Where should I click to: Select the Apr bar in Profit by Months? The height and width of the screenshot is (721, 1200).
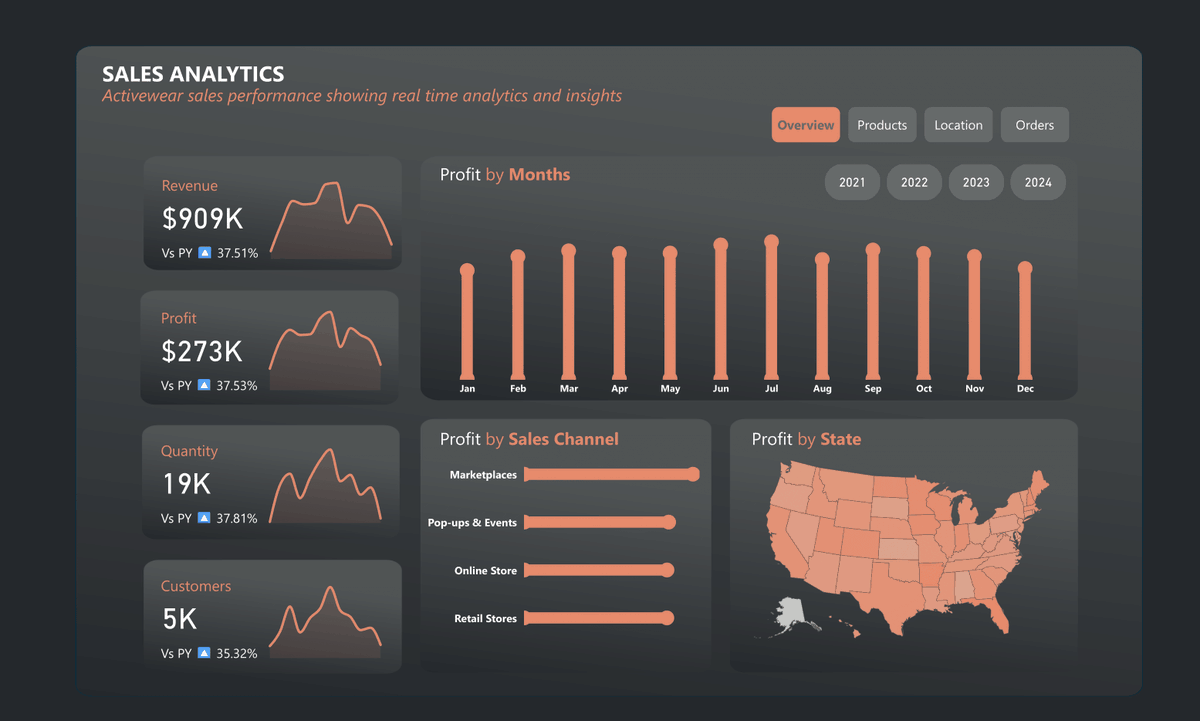(619, 315)
